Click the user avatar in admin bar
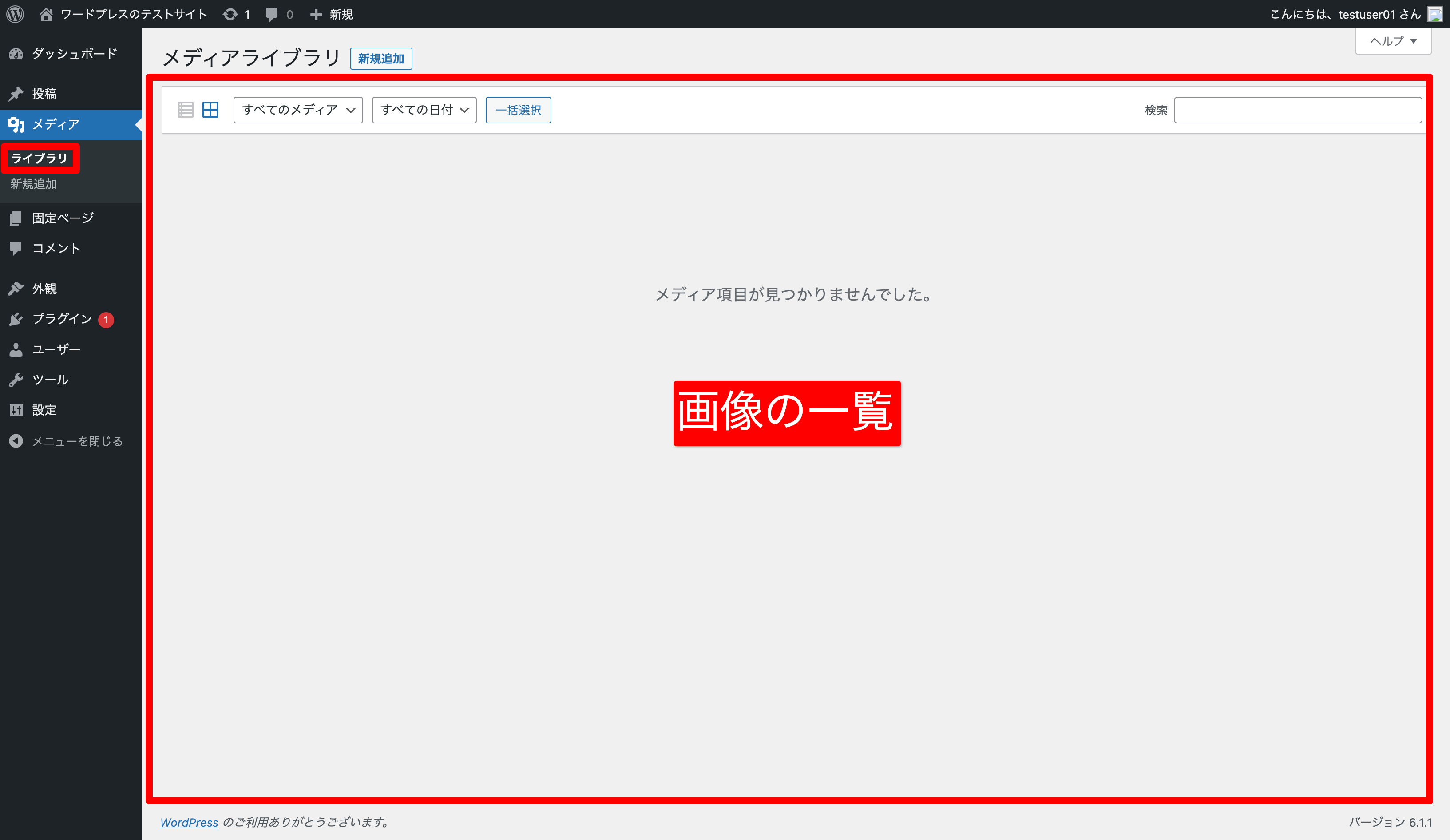This screenshot has width=1450, height=840. coord(1436,14)
